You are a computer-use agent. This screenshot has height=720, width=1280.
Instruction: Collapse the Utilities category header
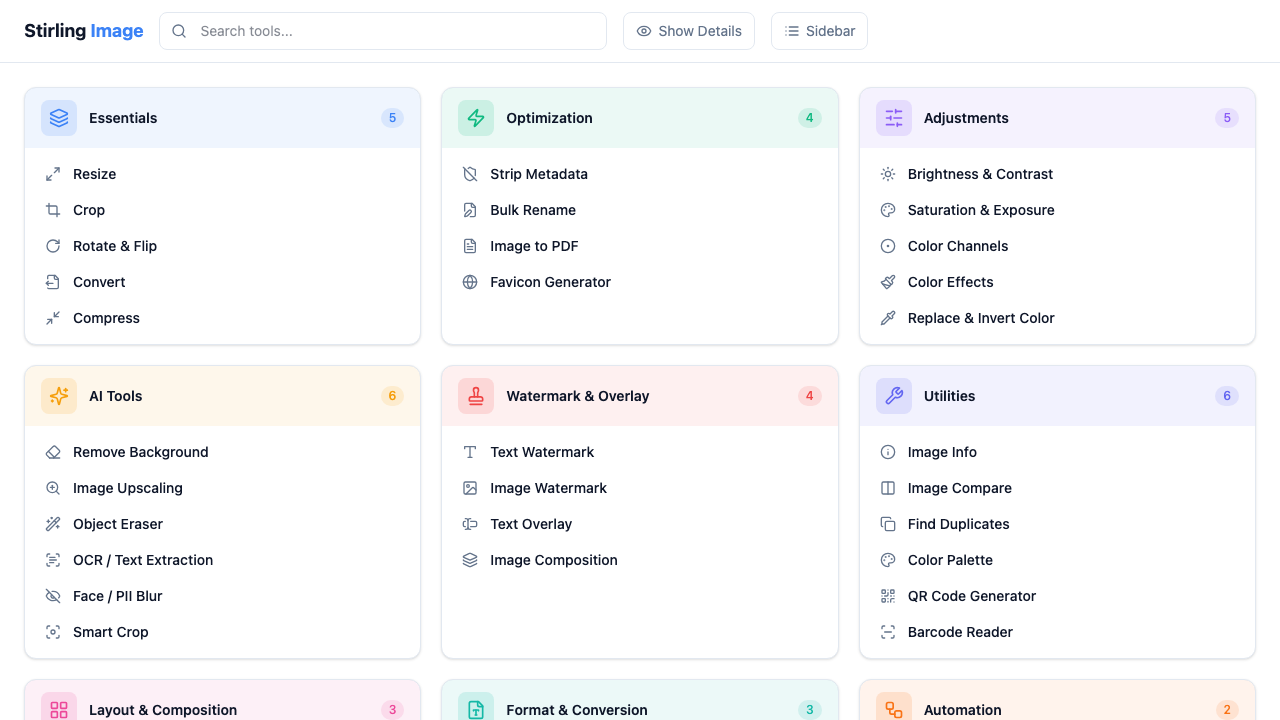(1057, 396)
